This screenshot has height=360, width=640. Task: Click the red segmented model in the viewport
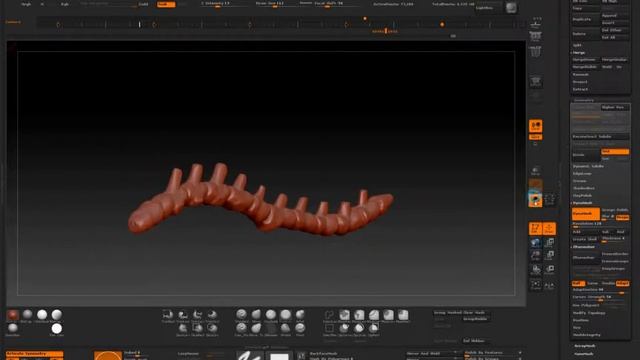[260, 203]
